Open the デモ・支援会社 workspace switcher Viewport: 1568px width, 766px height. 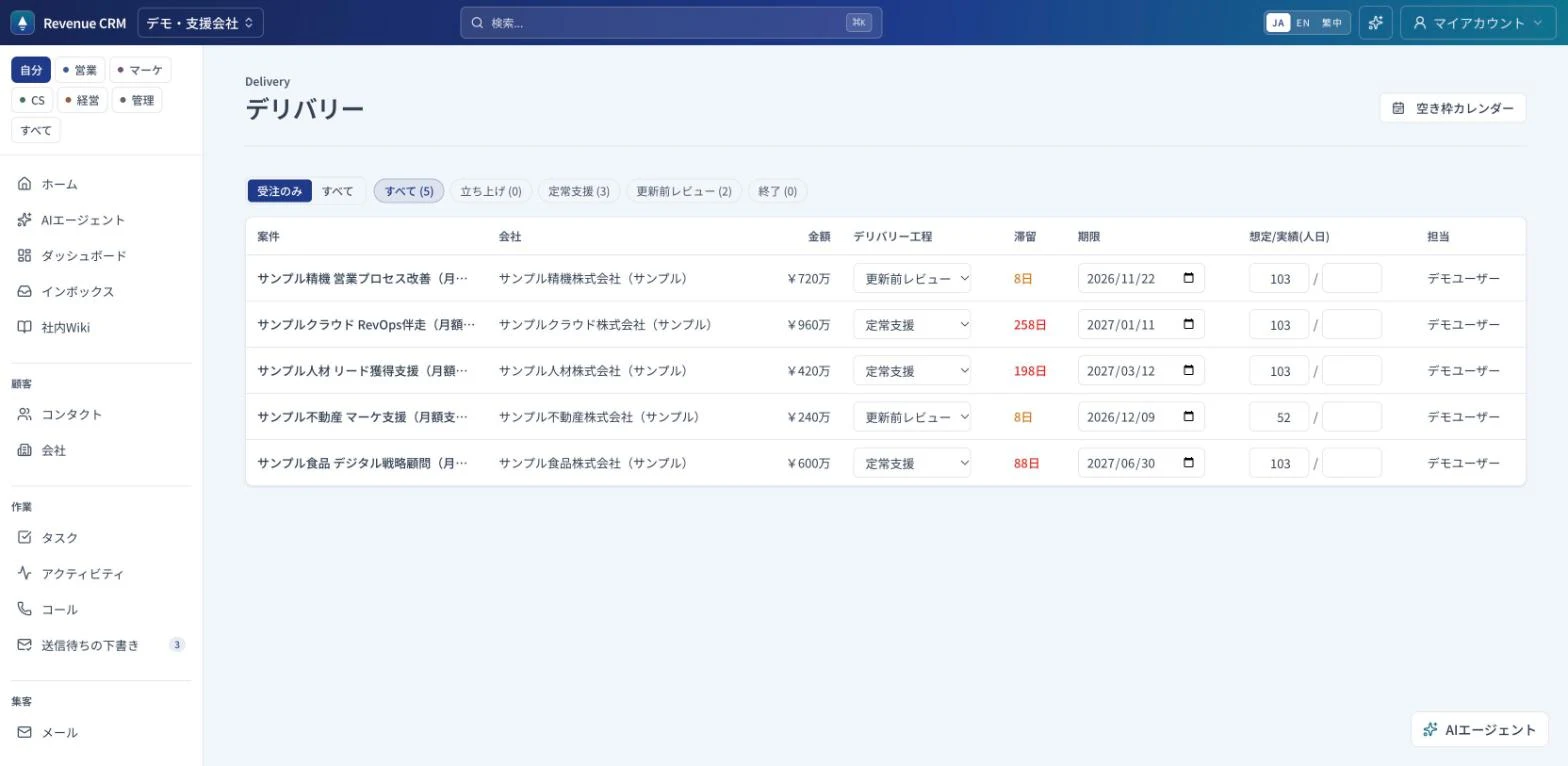pyautogui.click(x=201, y=23)
